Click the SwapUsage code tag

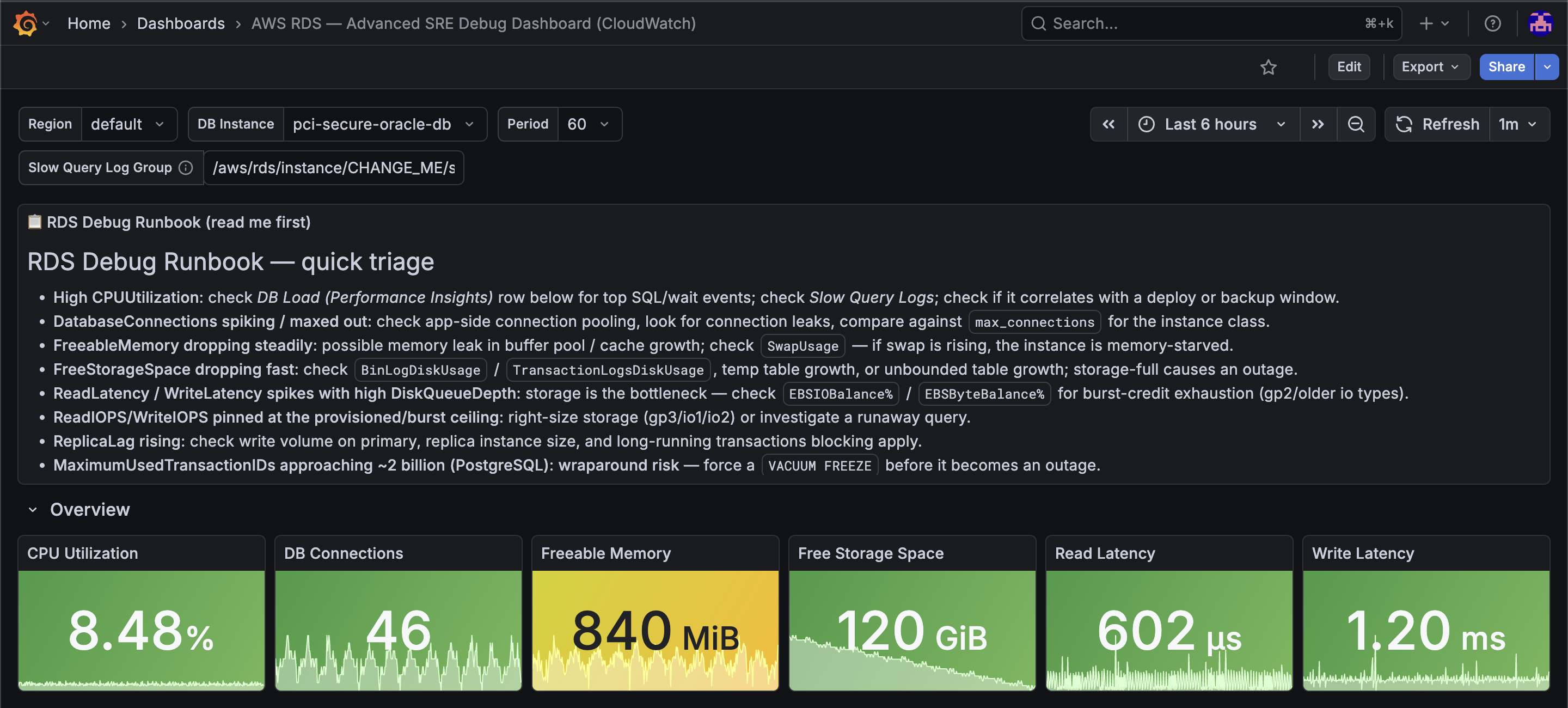coord(803,346)
